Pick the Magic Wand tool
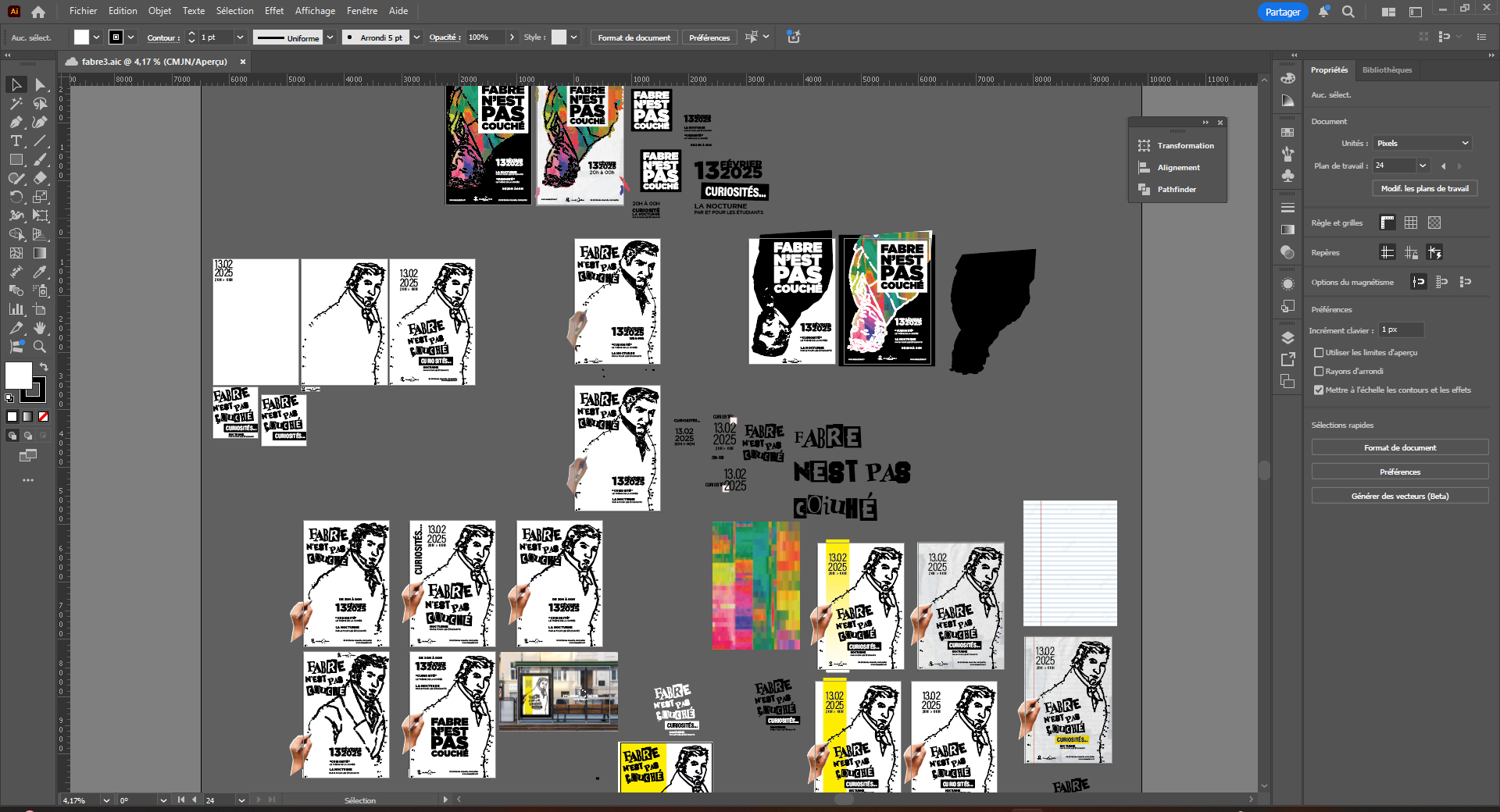Viewport: 1500px width, 812px height. point(16,103)
